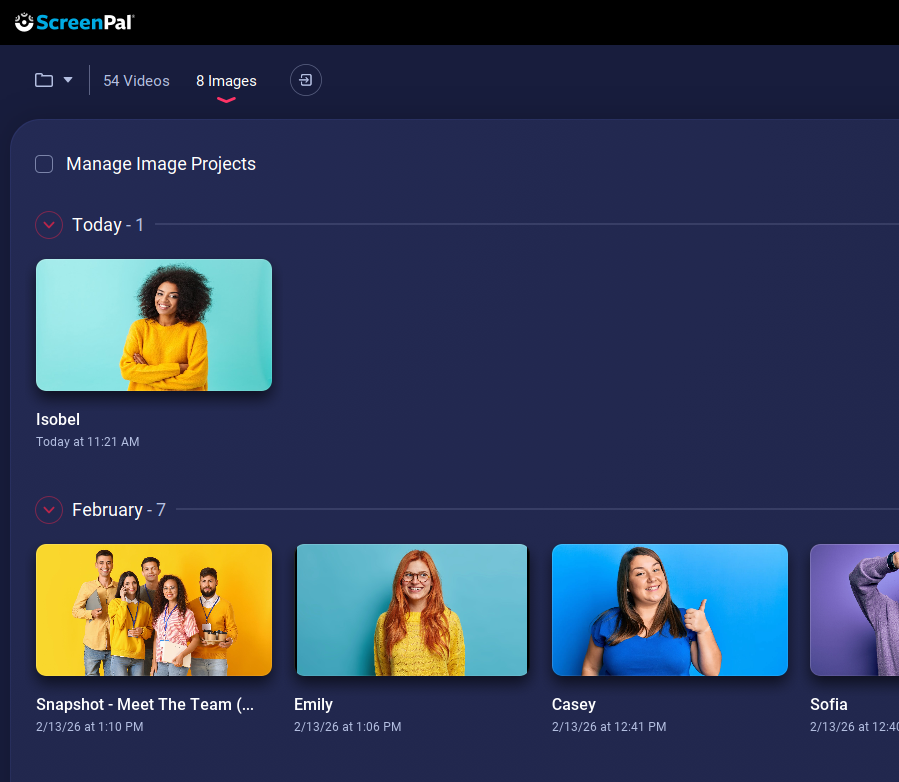Image resolution: width=899 pixels, height=782 pixels.
Task: Enable the Manage Image Projects checkbox
Action: point(44,164)
